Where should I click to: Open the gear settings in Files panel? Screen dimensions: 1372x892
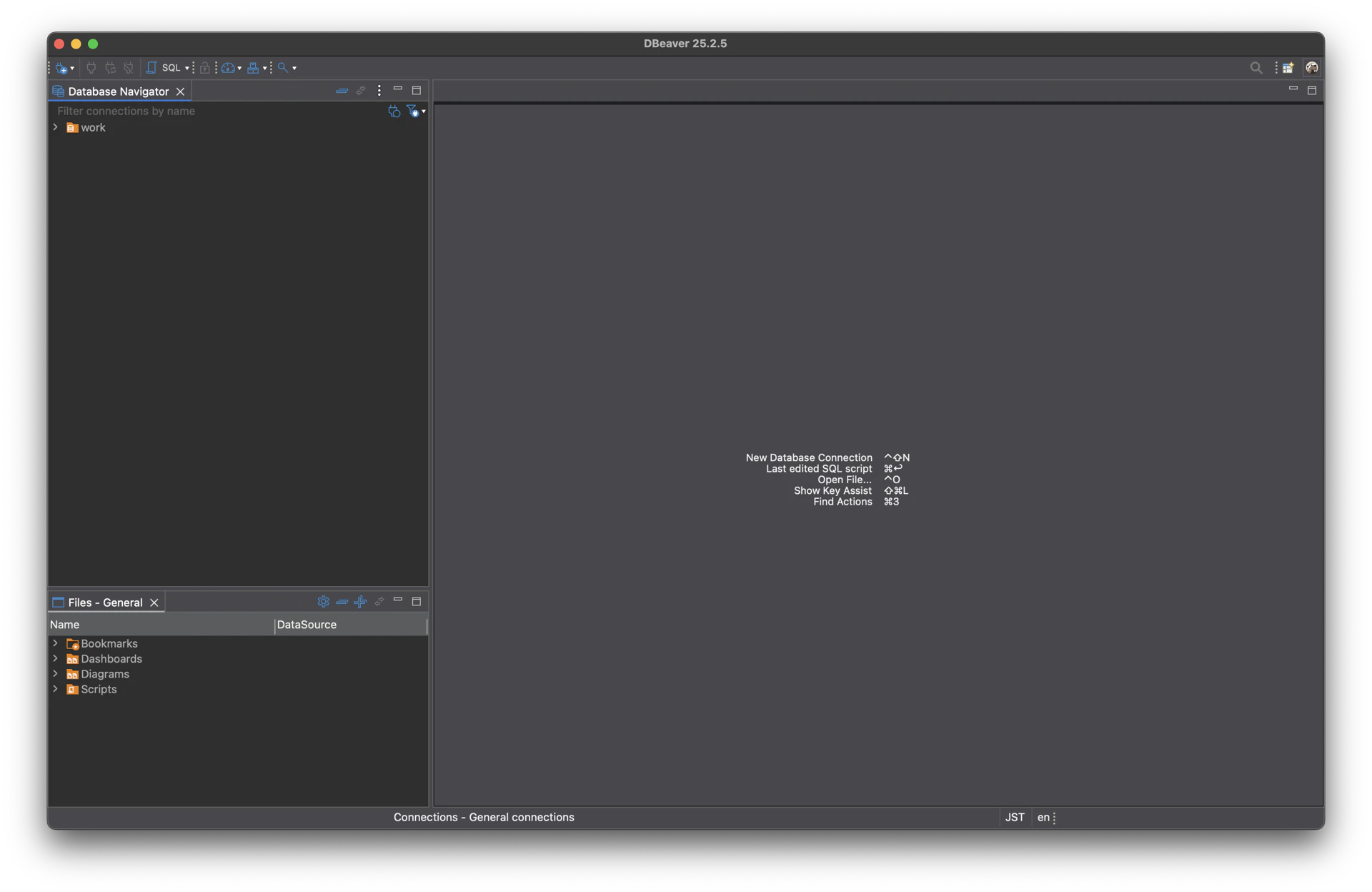coord(324,602)
